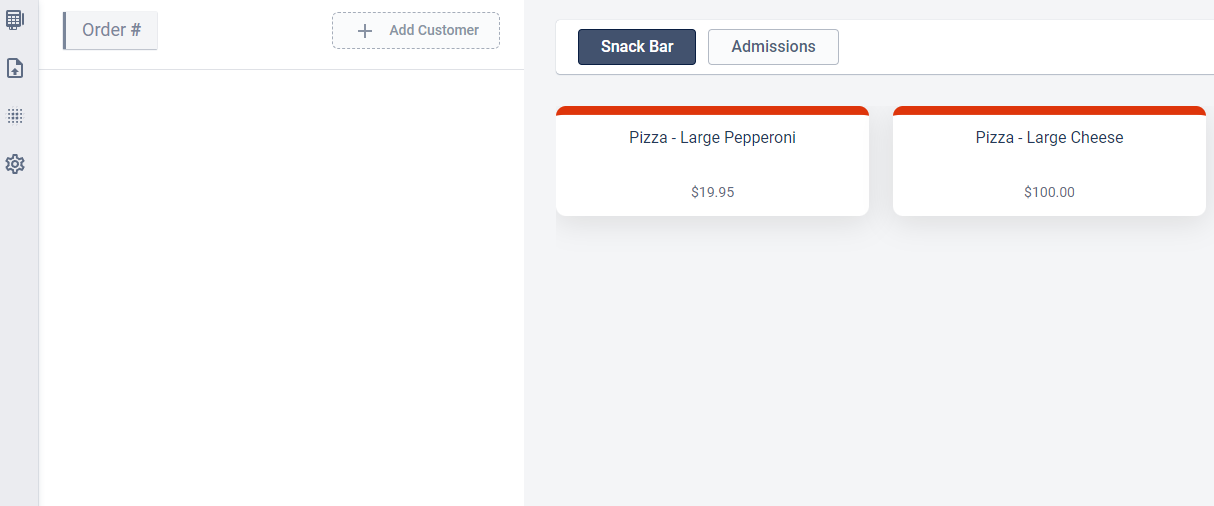Click the red strip atop Cheese card
Viewport: 1214px width, 506px height.
(x=1049, y=110)
